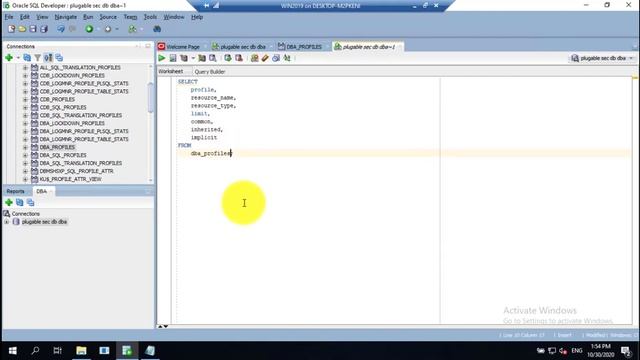
Task: Click the Refresh icon in Connections panel
Action: point(27,58)
